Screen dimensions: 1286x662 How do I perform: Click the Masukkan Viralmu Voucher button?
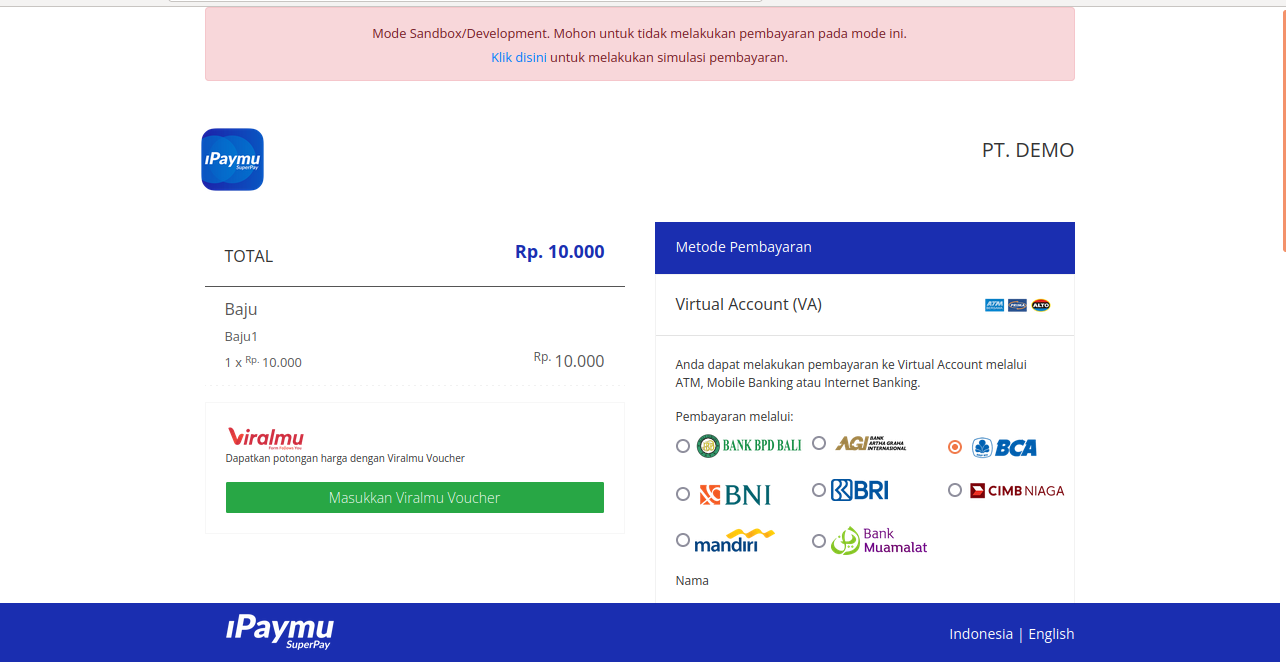tap(415, 498)
